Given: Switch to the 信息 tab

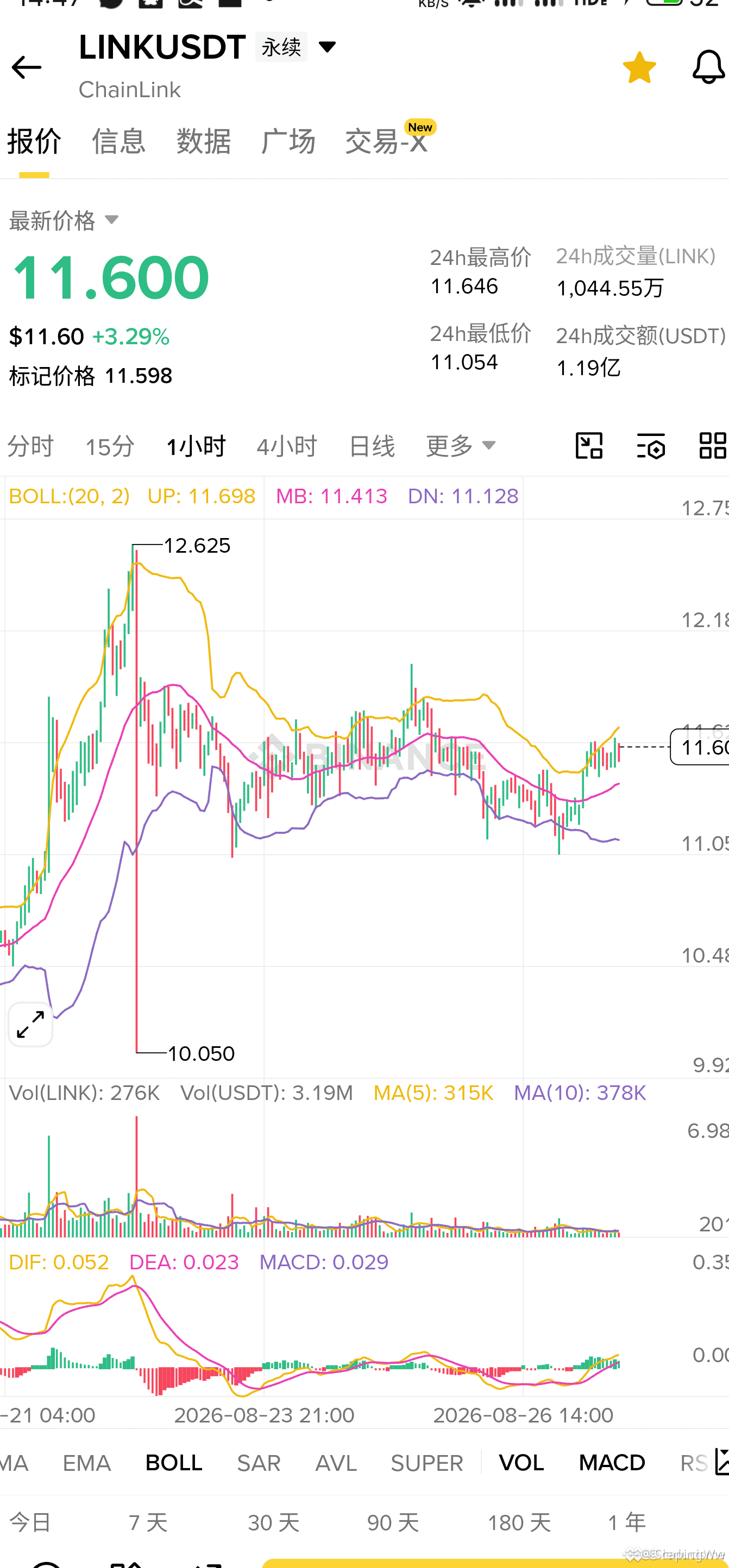Looking at the screenshot, I should (x=119, y=141).
